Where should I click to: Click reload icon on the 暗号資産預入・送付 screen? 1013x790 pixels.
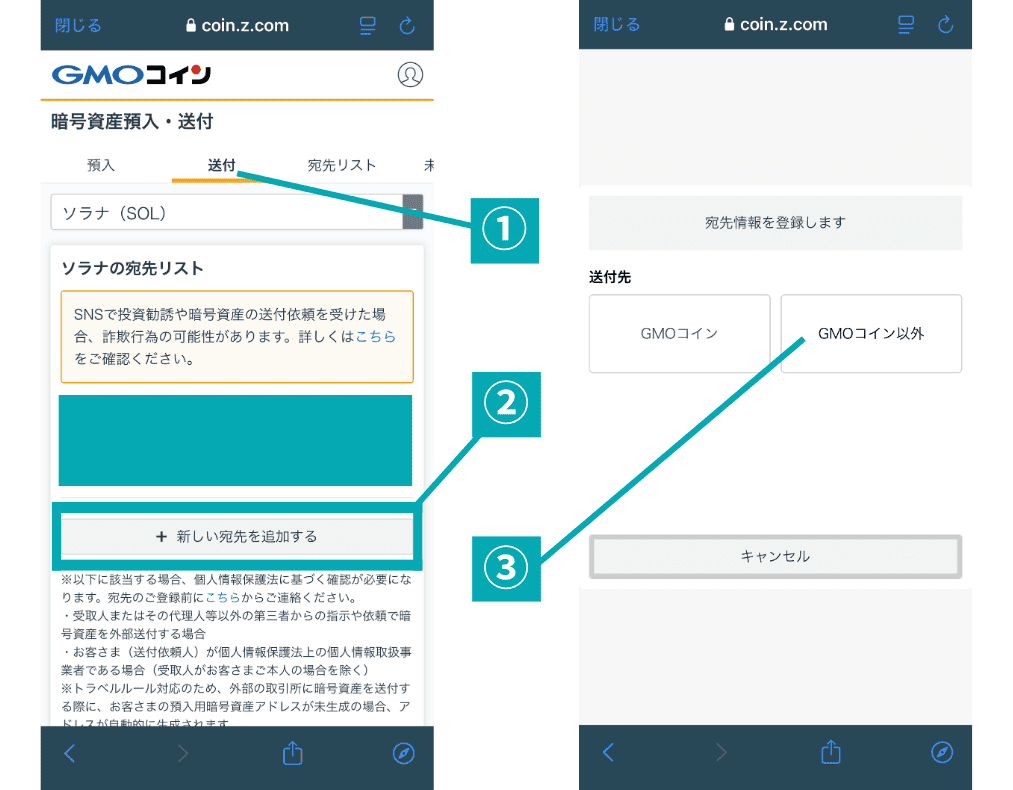(407, 26)
